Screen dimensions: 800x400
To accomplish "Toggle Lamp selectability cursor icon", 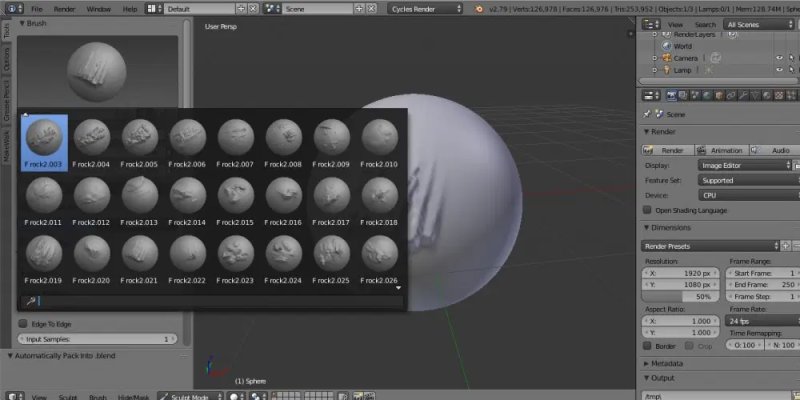I will click(x=792, y=70).
